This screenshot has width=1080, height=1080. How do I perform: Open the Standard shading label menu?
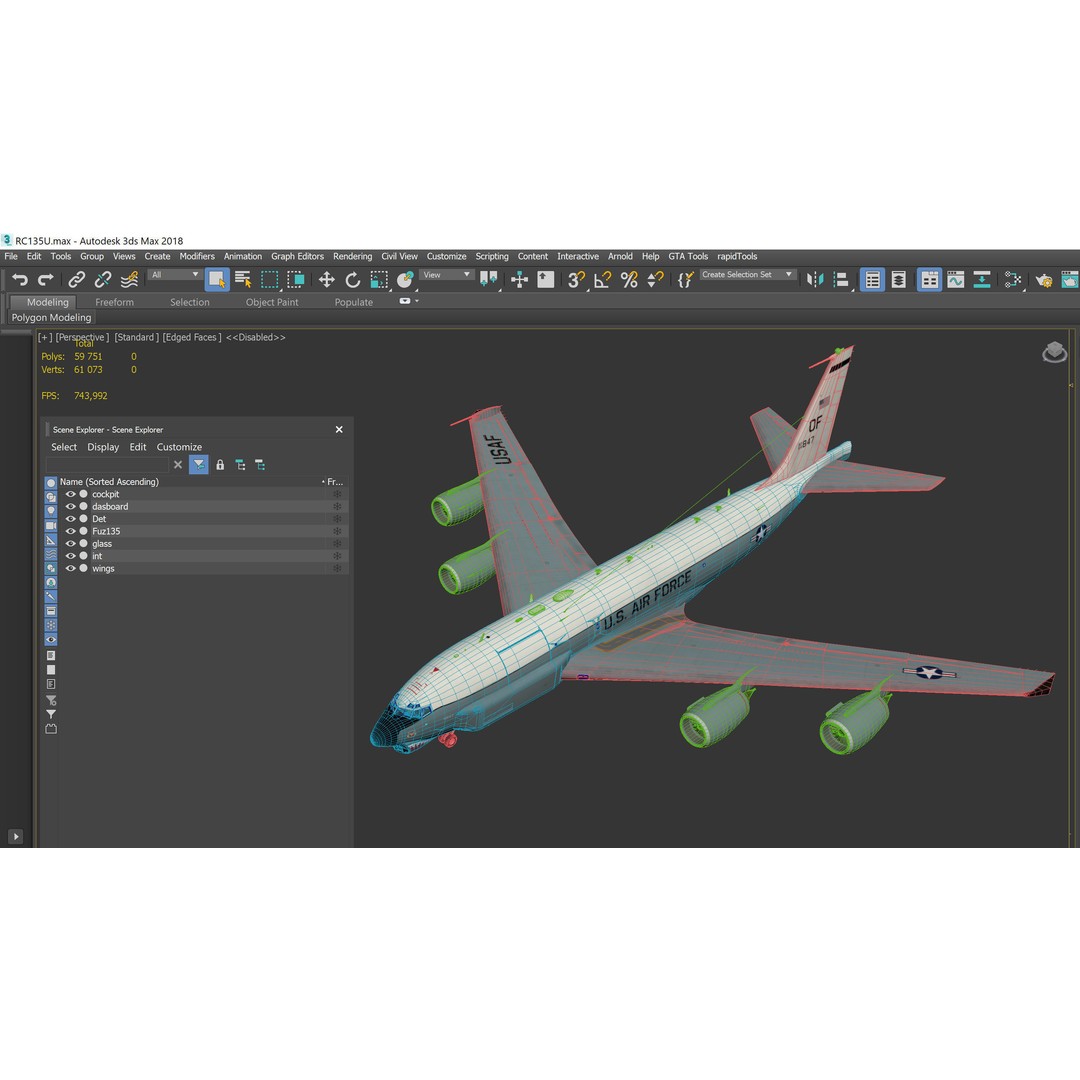[136, 338]
